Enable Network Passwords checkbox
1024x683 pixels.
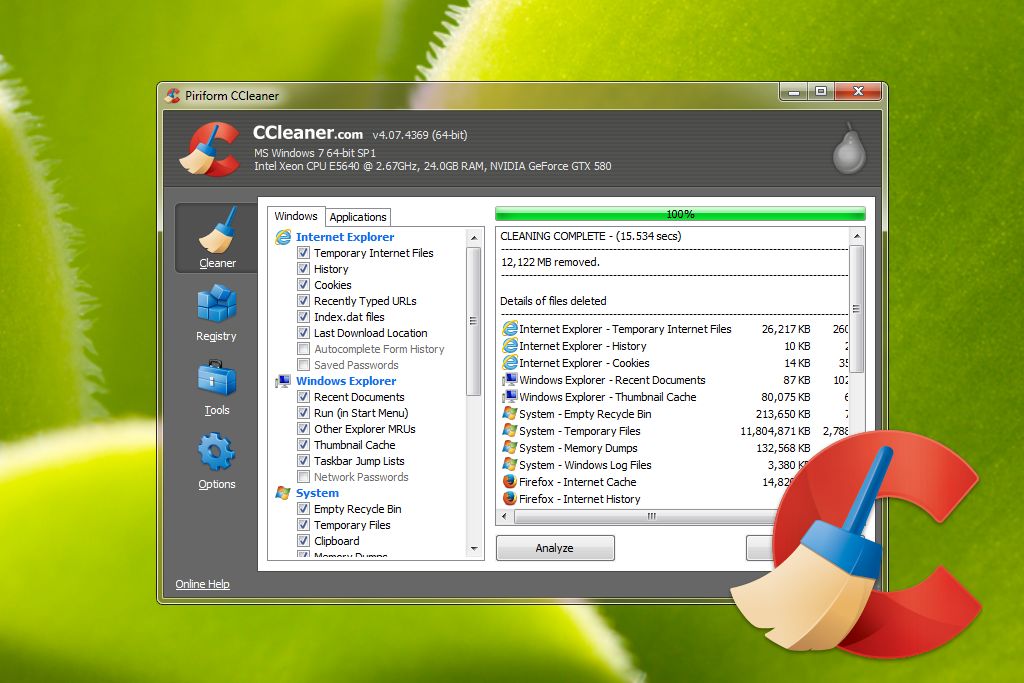(303, 477)
